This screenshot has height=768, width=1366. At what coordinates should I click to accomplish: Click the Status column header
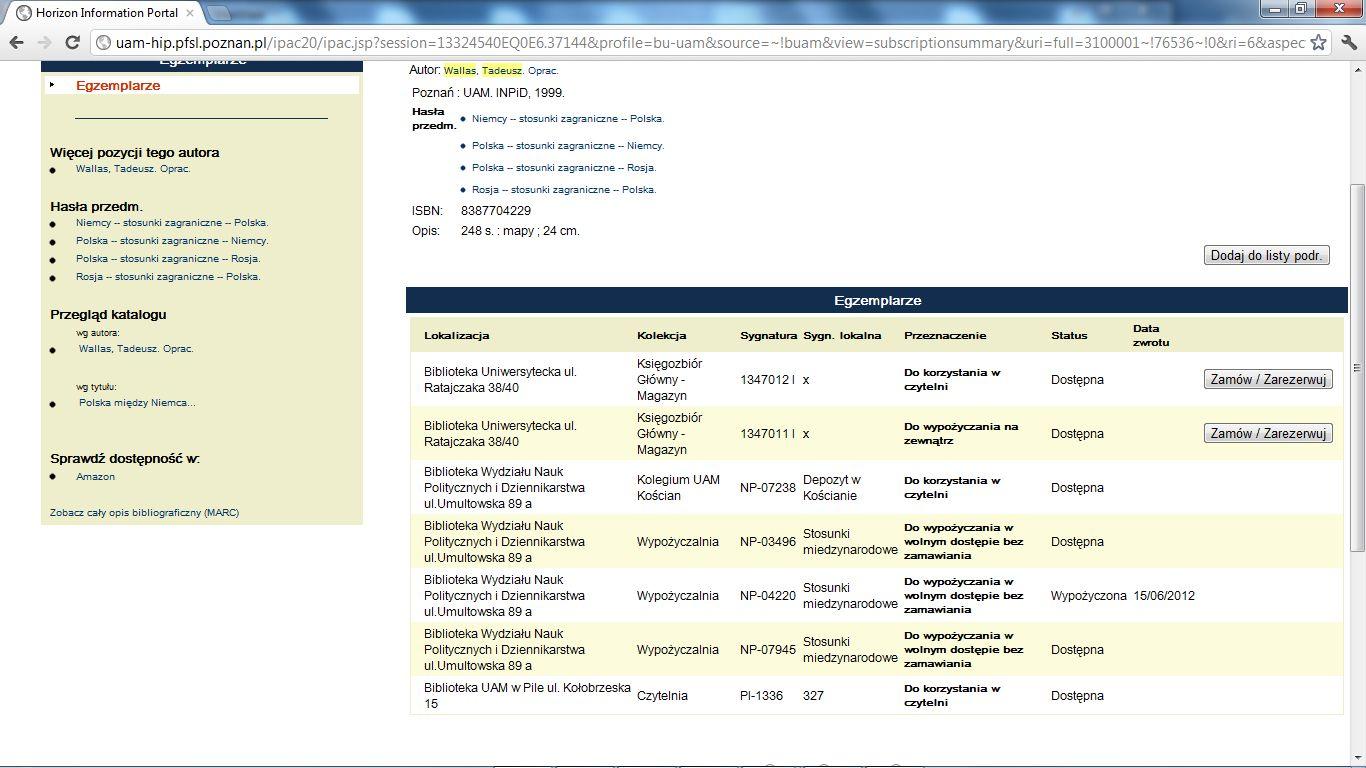[1069, 335]
